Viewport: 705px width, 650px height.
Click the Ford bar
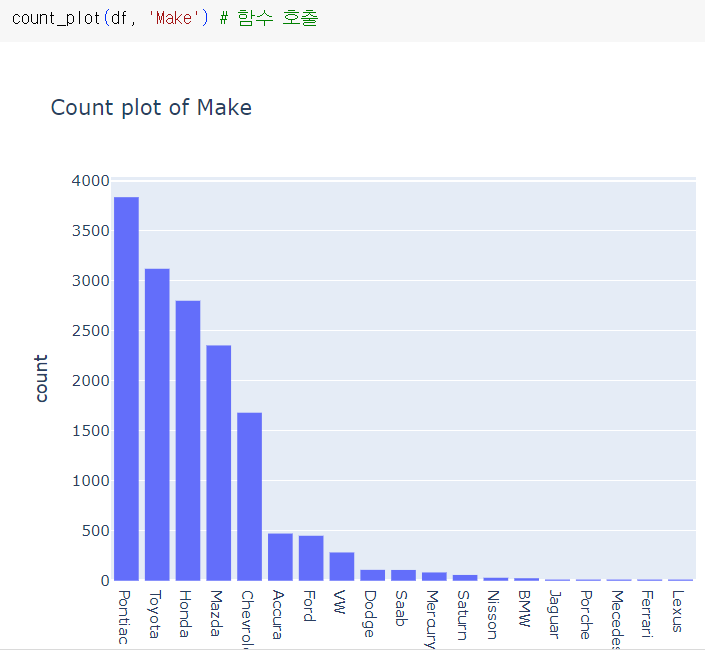pos(311,558)
